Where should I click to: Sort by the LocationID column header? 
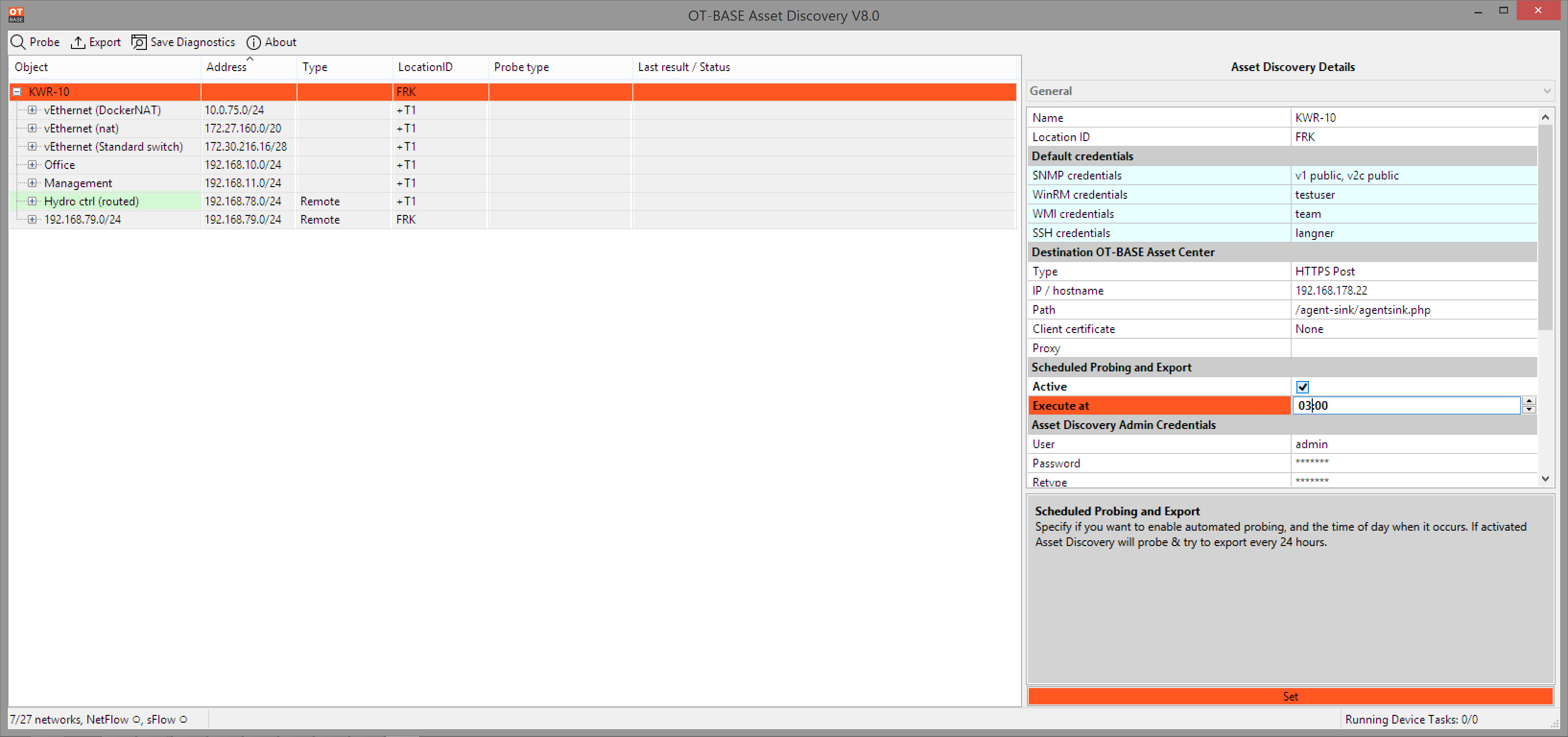click(x=440, y=67)
